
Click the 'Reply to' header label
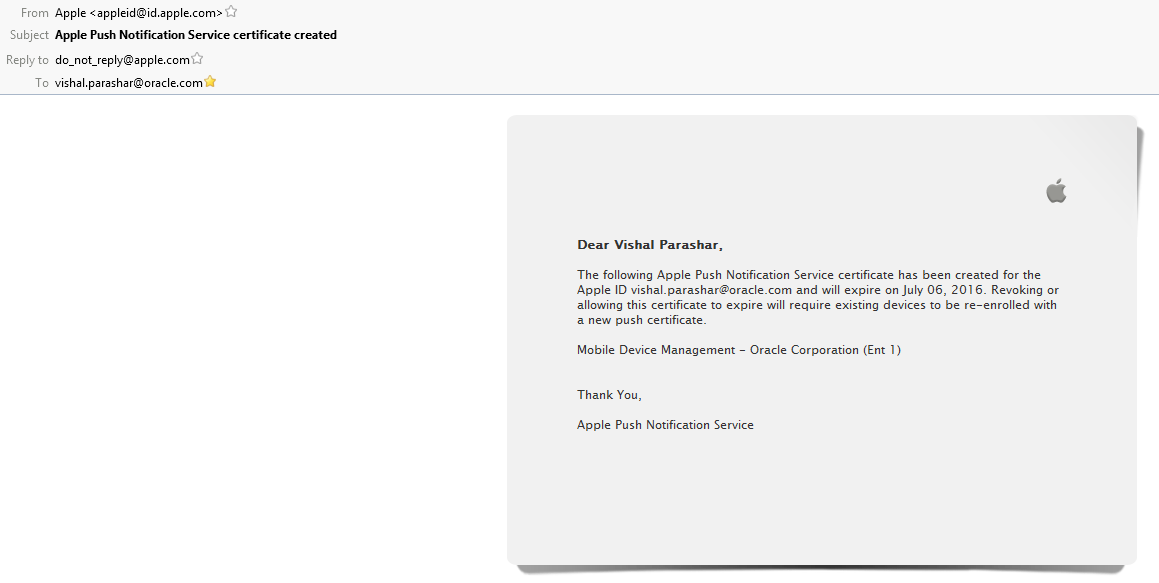27,60
